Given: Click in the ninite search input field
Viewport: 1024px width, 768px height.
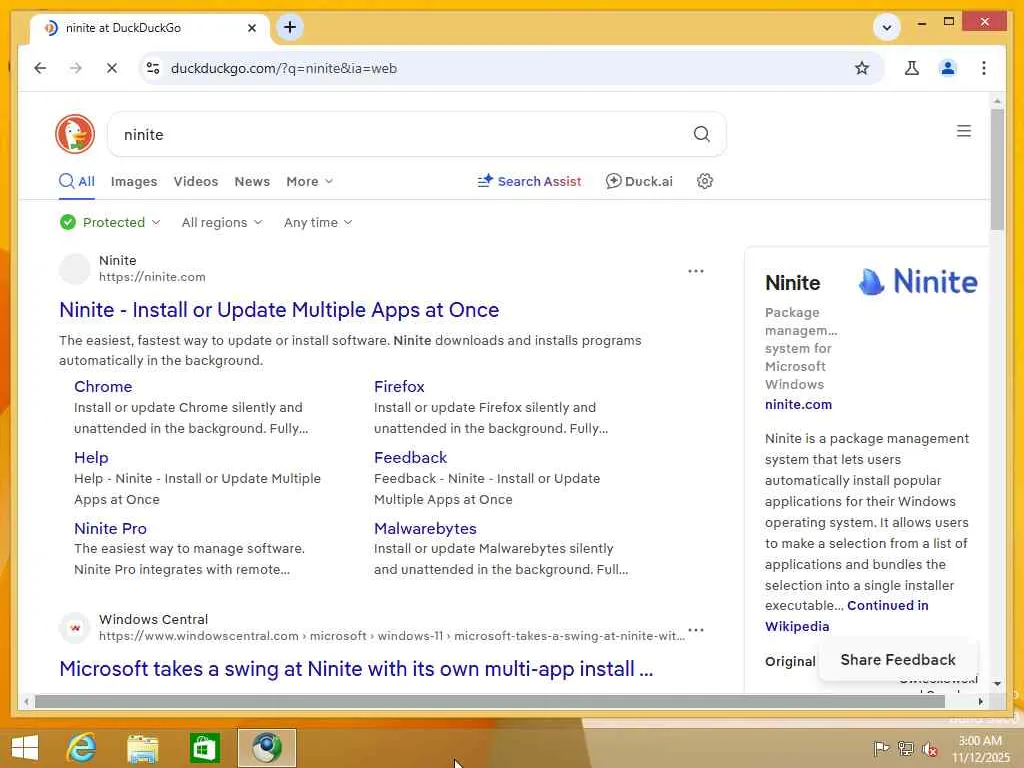Looking at the screenshot, I should click(398, 135).
